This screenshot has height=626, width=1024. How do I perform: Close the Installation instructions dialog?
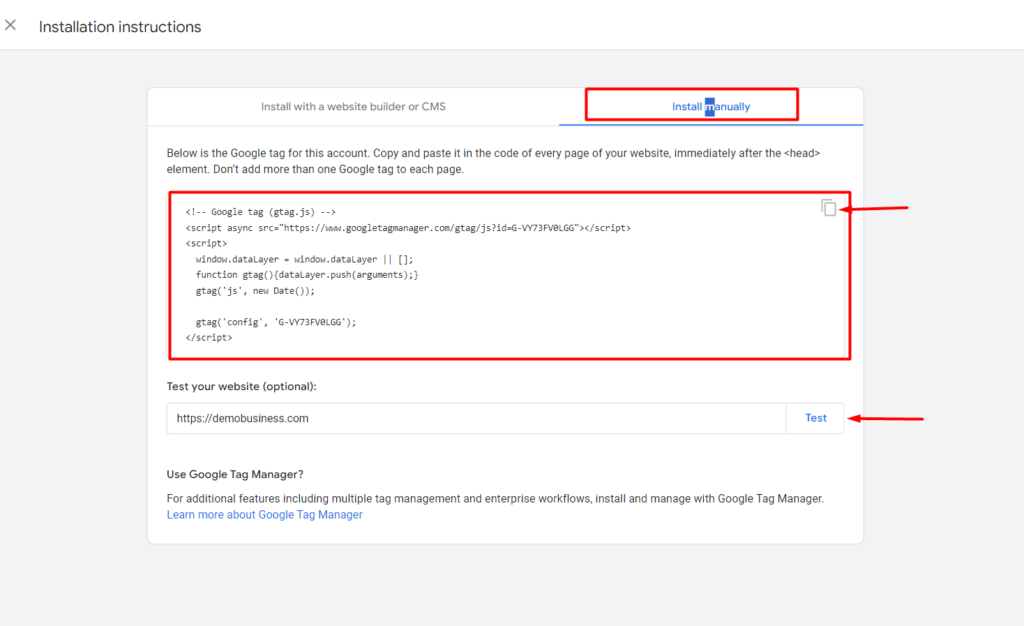(x=11, y=25)
